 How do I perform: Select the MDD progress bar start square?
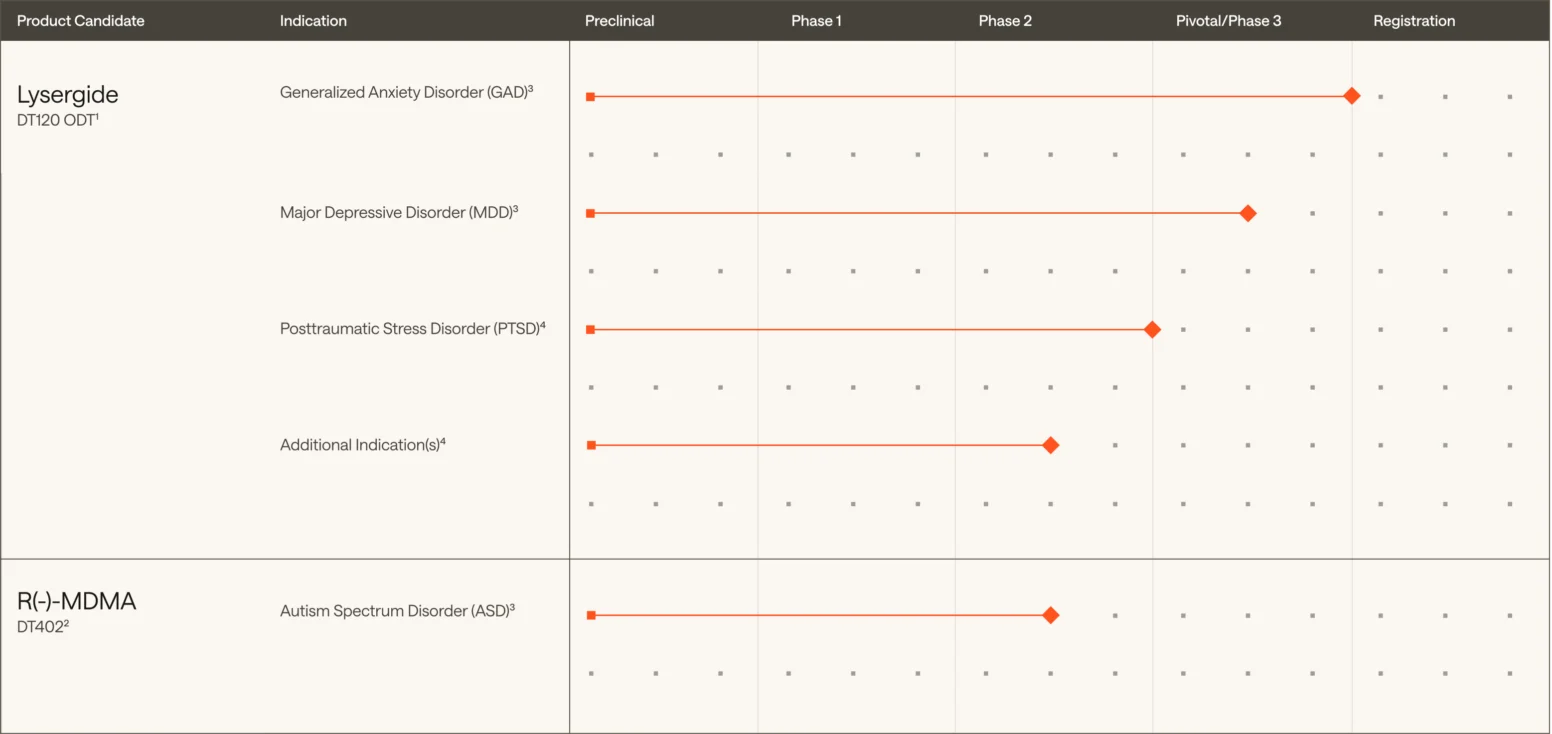[591, 213]
